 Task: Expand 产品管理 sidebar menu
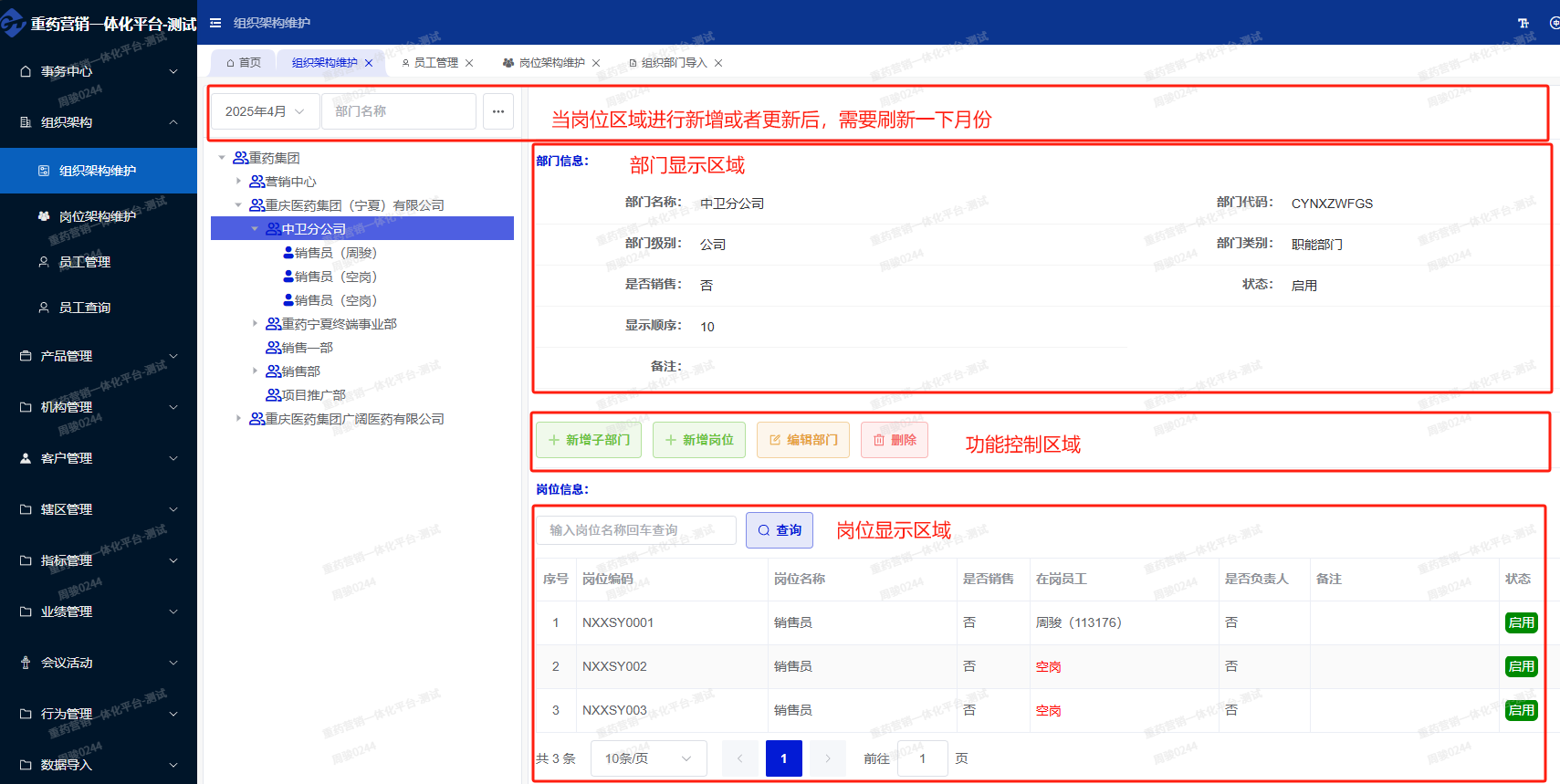coord(99,356)
